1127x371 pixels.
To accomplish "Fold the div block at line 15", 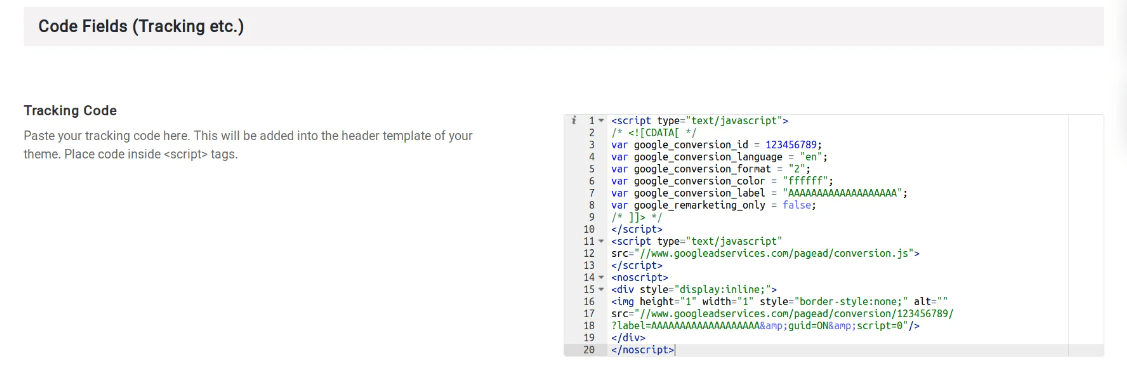I will [602, 290].
